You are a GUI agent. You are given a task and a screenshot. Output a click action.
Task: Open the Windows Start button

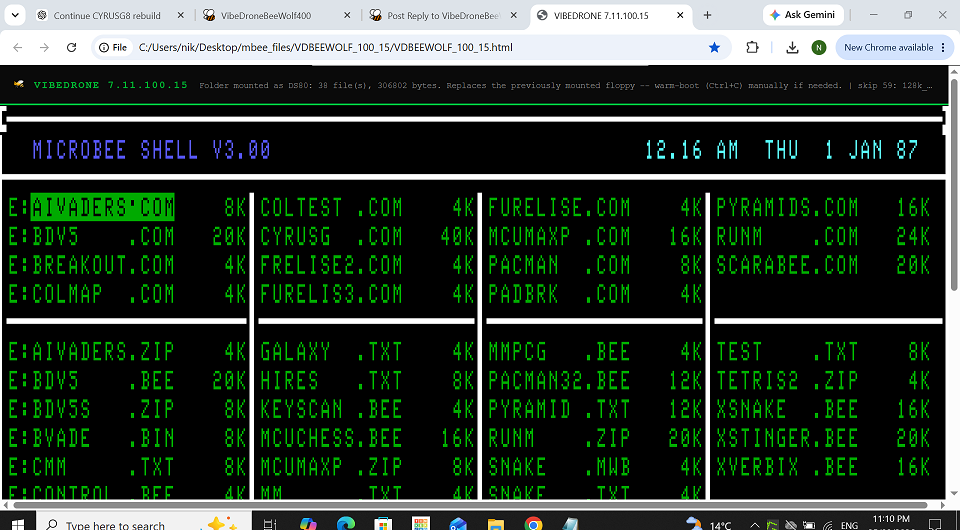click(17, 523)
